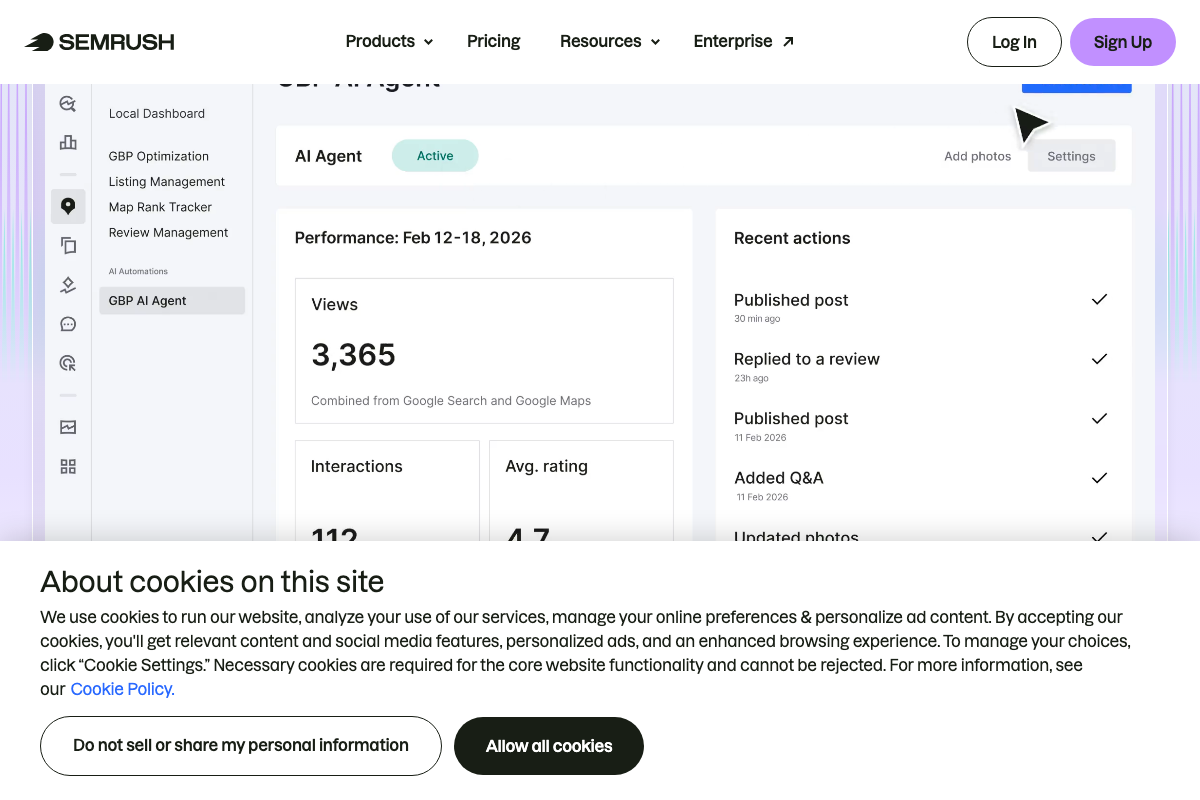The height and width of the screenshot is (800, 1200).
Task: Click the Added Q&A entry
Action: coord(779,478)
